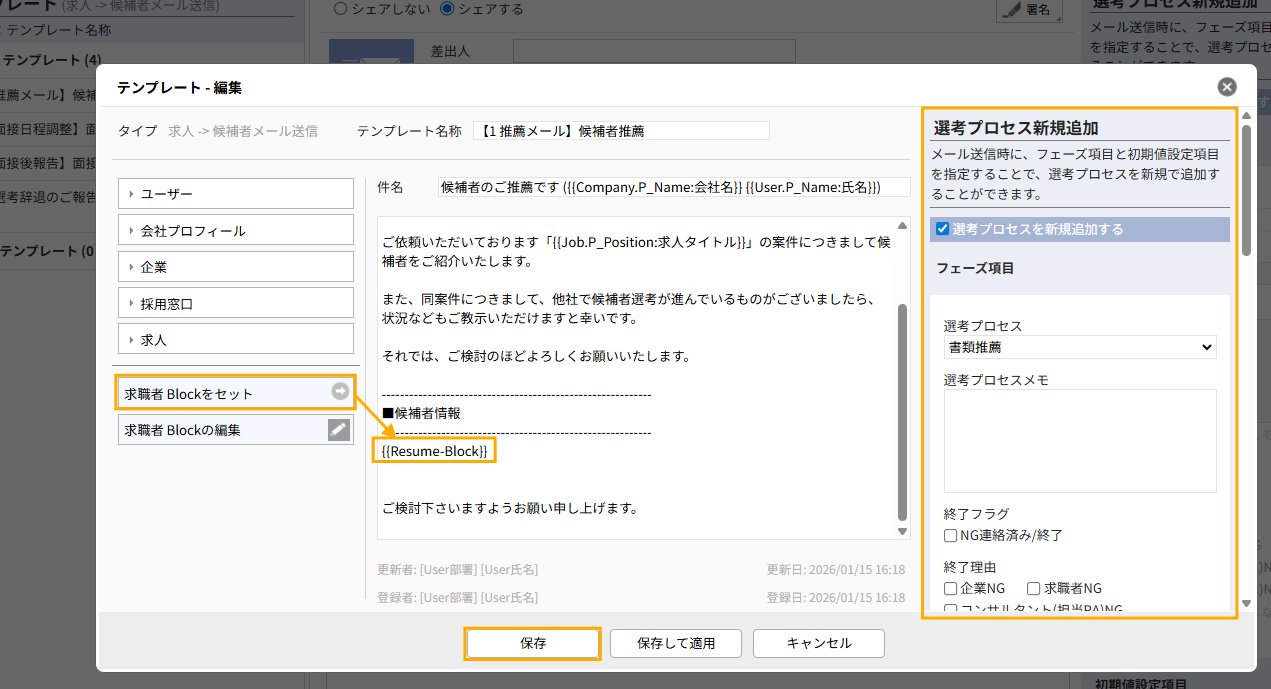This screenshot has height=689, width=1271.
Task: Expand the ユーザー section
Action: (x=236, y=194)
